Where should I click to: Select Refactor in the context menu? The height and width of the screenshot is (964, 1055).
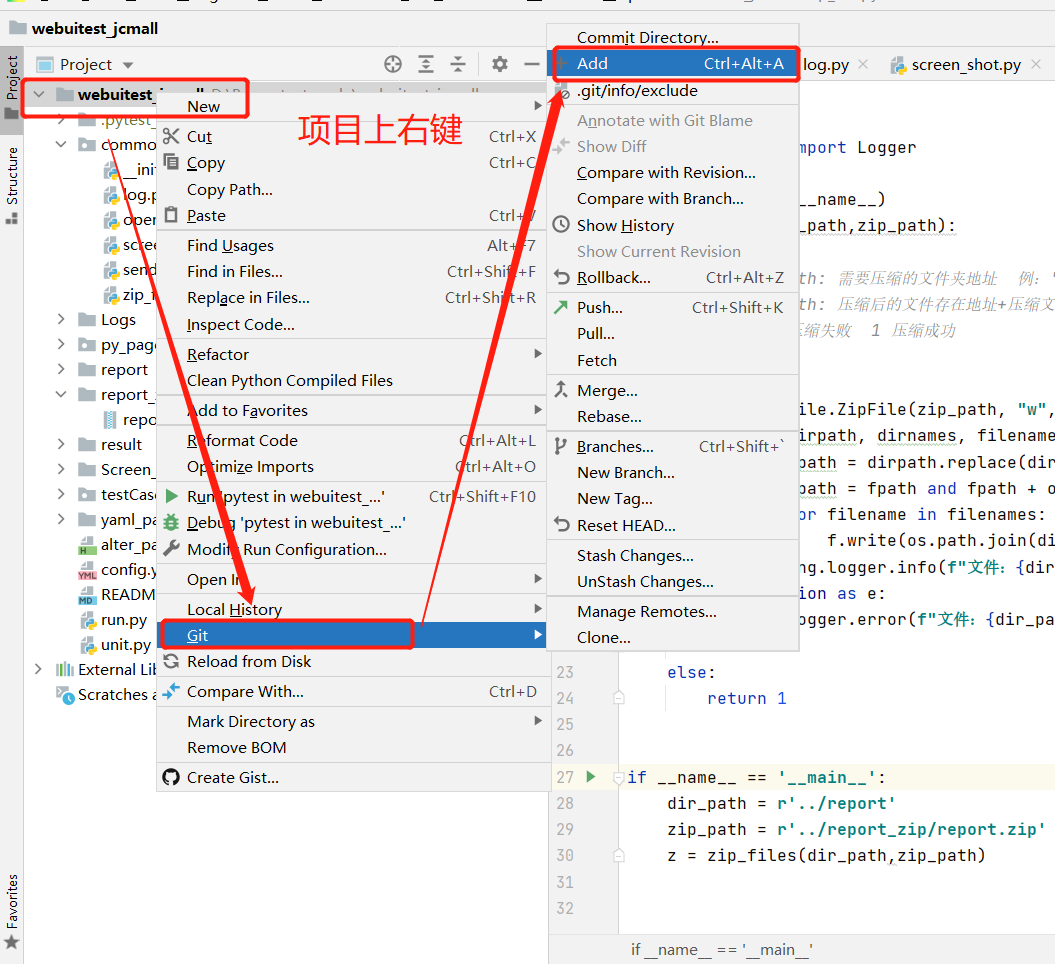tap(351, 355)
